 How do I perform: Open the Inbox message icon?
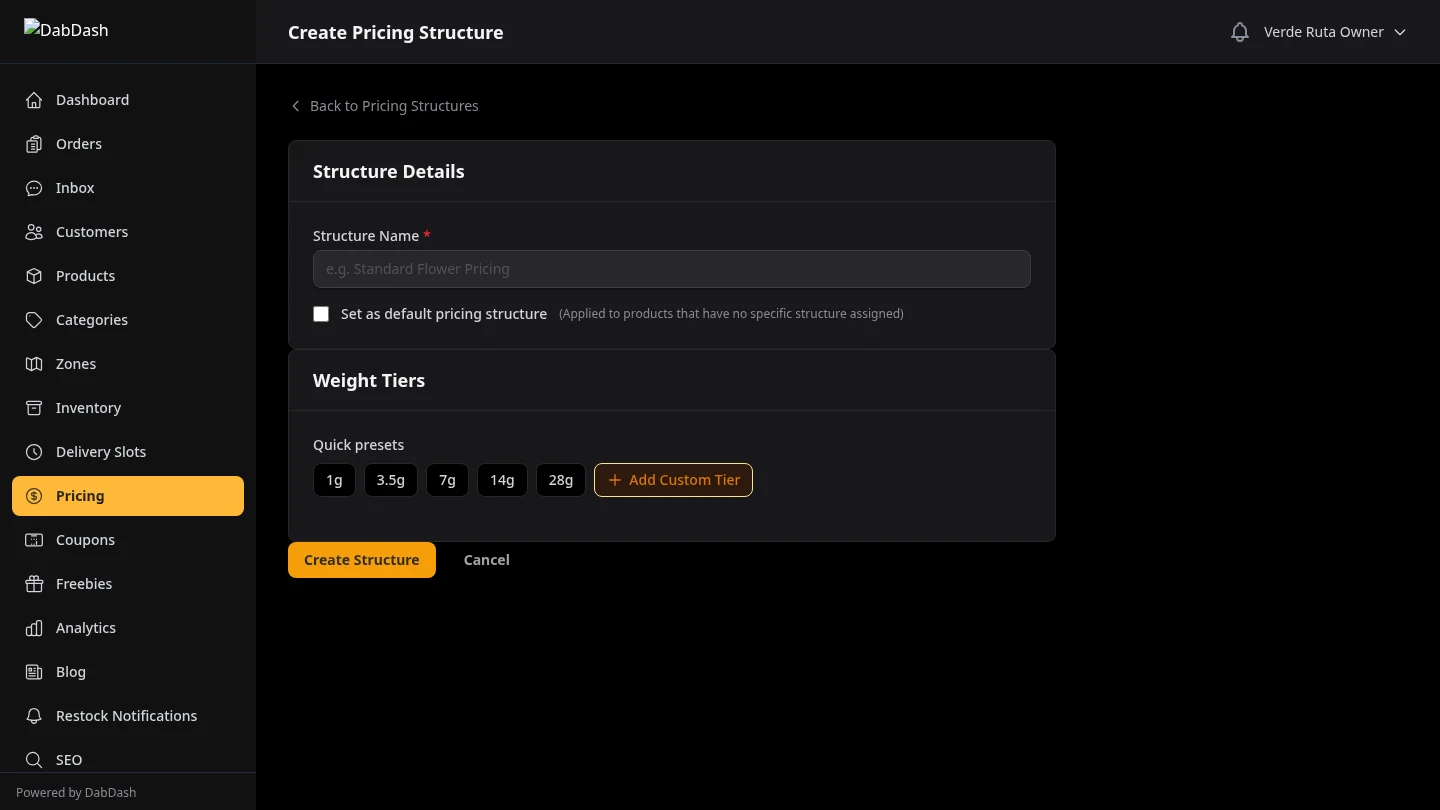point(33,188)
